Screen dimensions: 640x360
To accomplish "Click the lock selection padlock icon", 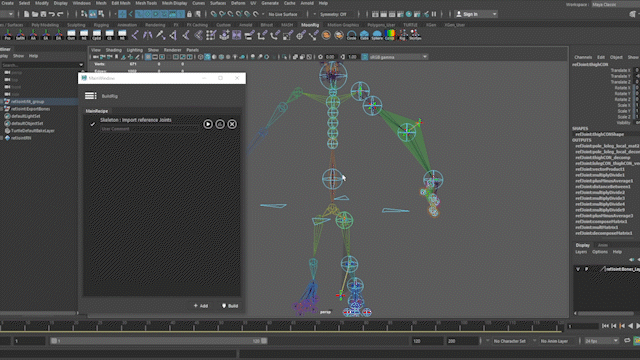I will click(x=189, y=14).
